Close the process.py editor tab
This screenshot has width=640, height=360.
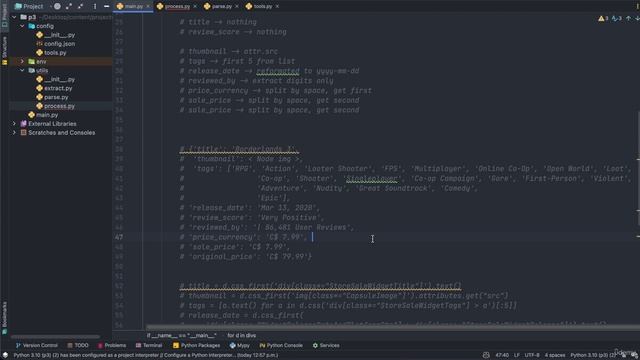[195, 6]
